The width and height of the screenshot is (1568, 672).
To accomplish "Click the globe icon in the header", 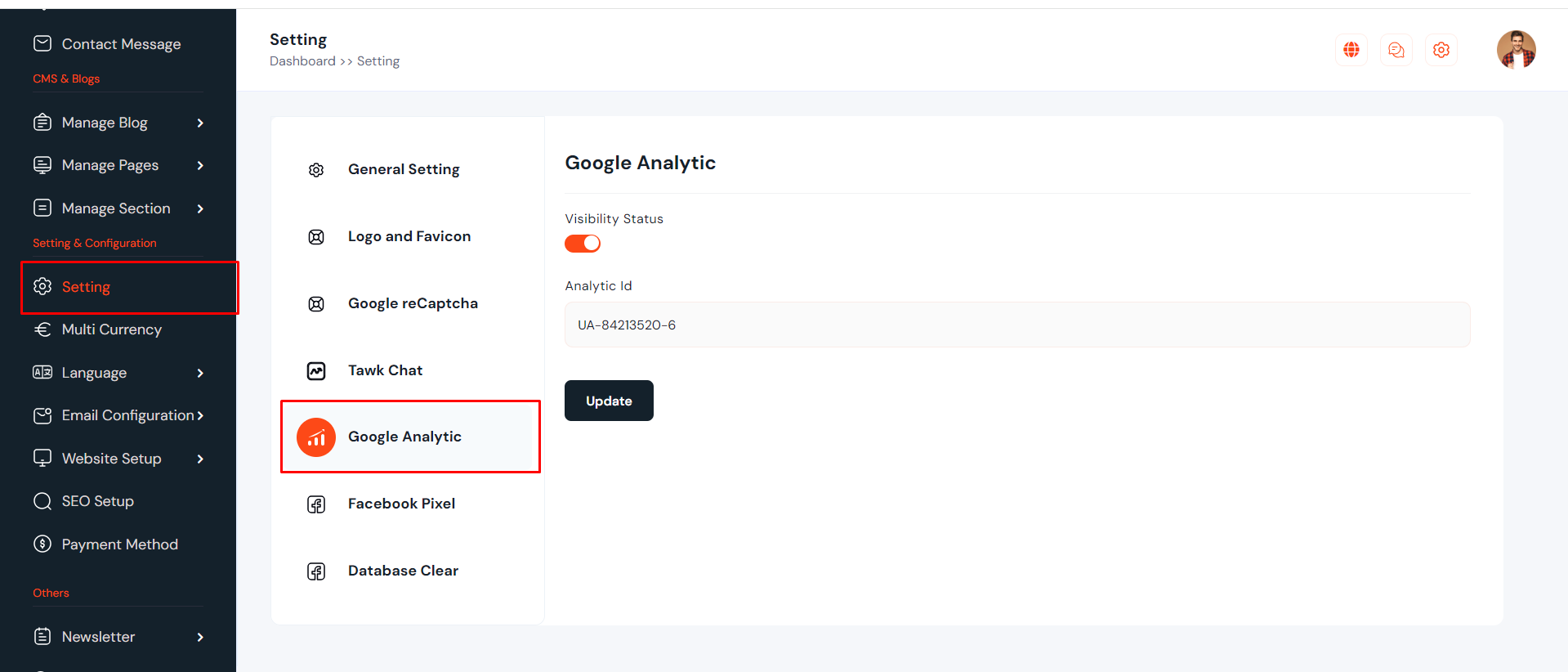I will (1351, 50).
